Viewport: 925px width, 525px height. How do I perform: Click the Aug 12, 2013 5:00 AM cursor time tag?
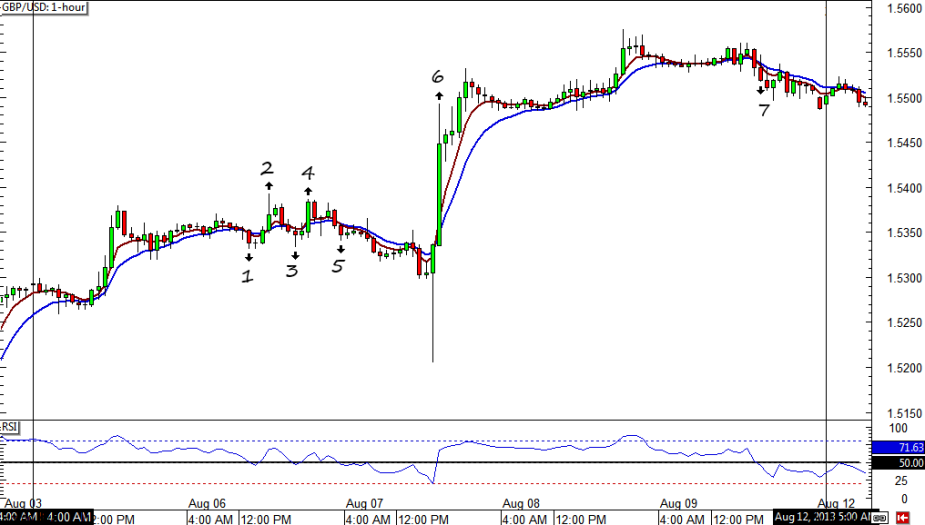point(822,517)
